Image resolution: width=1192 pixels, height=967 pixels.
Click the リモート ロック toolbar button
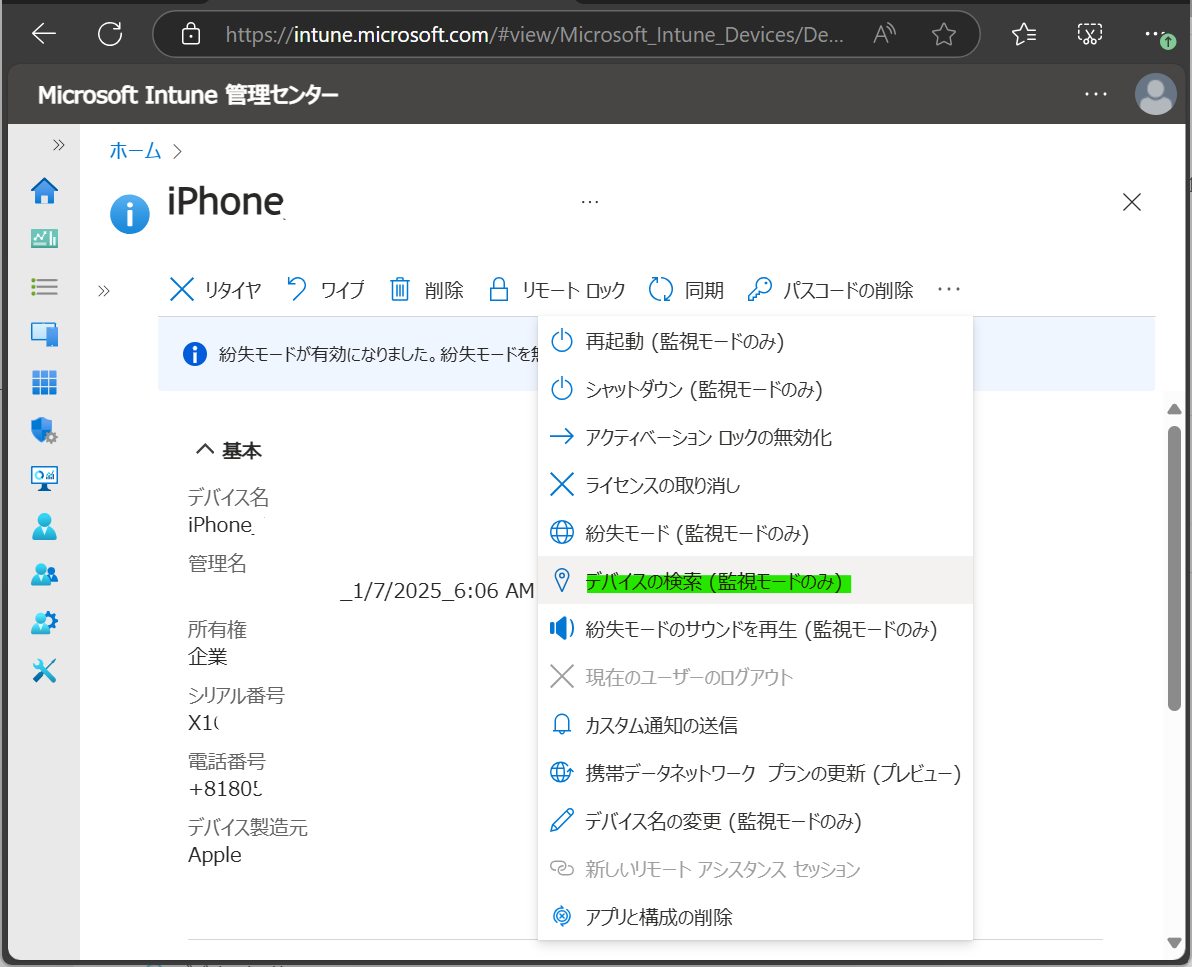[556, 290]
